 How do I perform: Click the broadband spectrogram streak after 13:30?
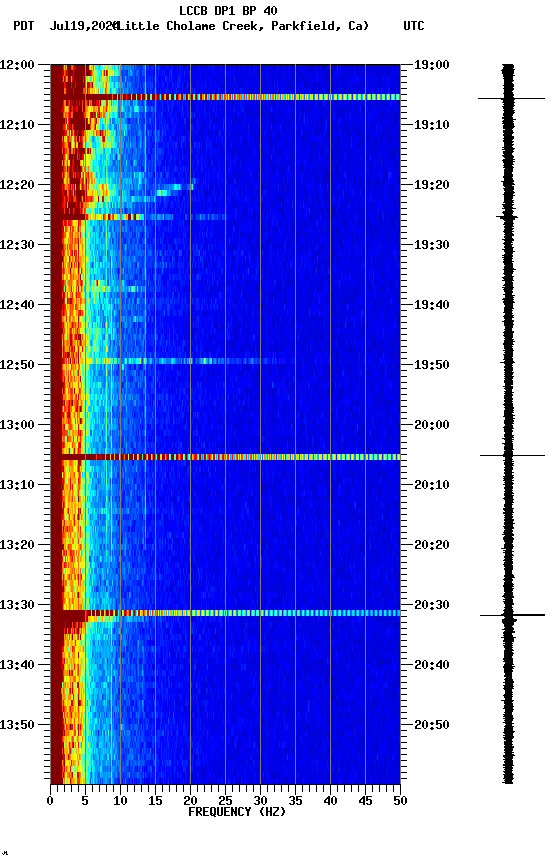[x=225, y=613]
